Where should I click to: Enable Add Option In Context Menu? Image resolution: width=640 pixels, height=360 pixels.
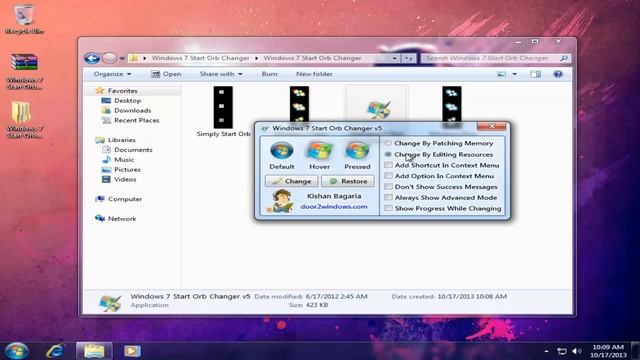pos(440,176)
